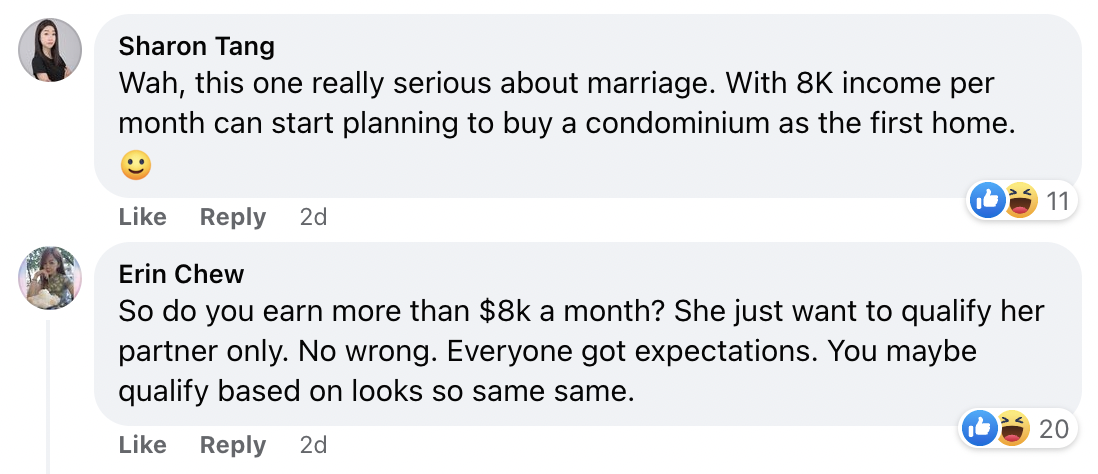View the 11 reactions count on Sharon's comment

click(x=1057, y=202)
